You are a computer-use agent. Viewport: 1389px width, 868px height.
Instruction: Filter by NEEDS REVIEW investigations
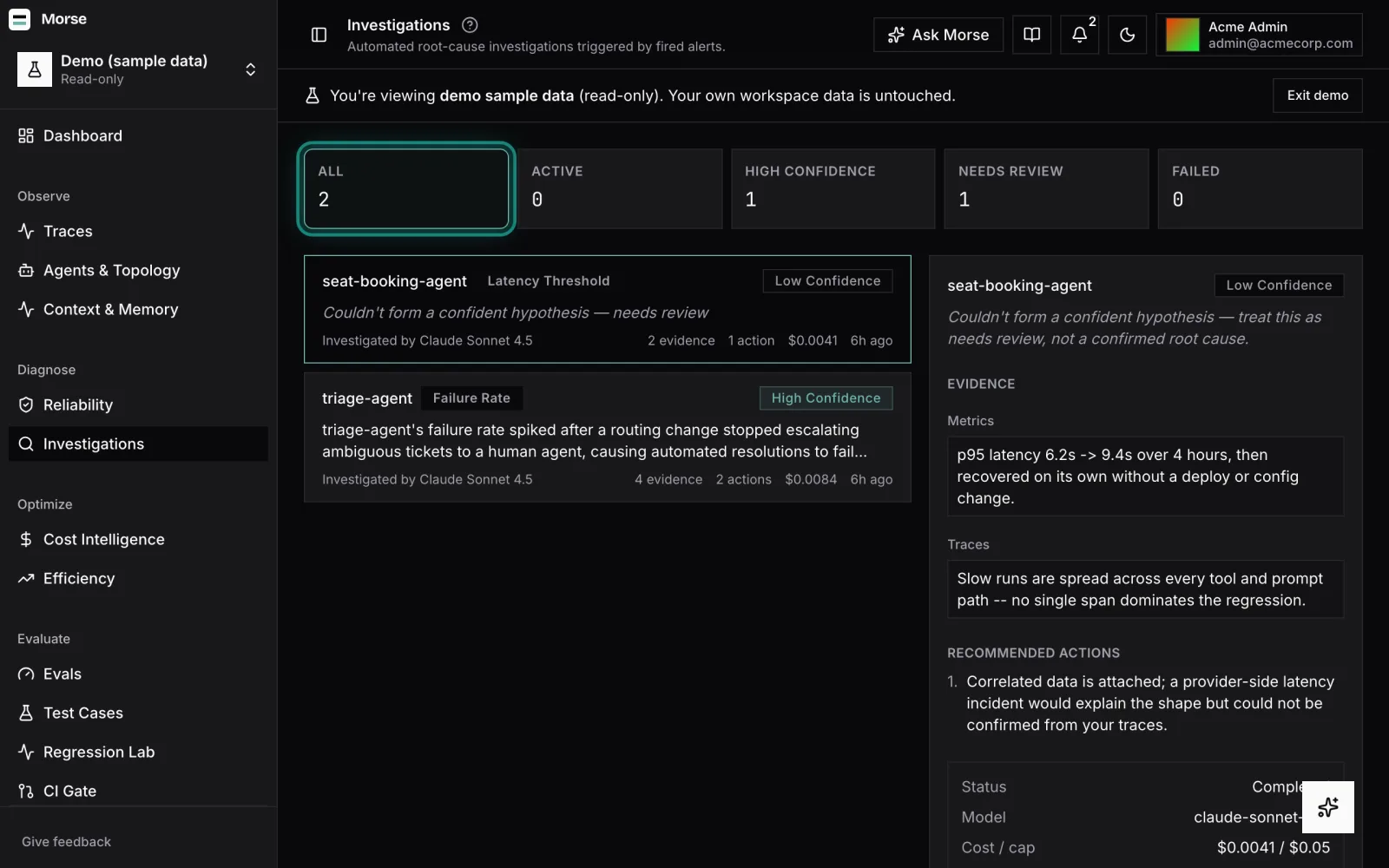point(1046,188)
